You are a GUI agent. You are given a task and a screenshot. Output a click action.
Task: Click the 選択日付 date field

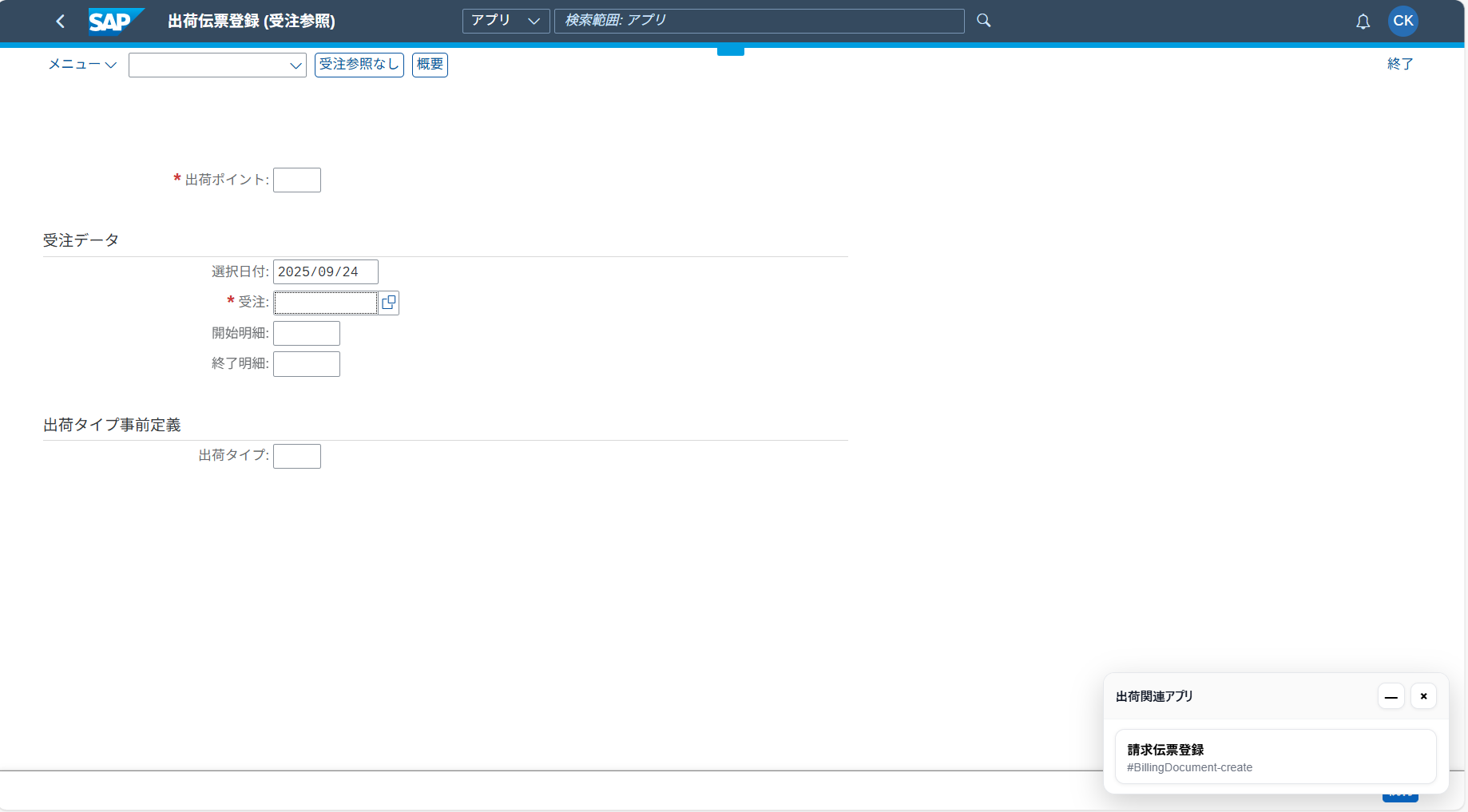[326, 272]
